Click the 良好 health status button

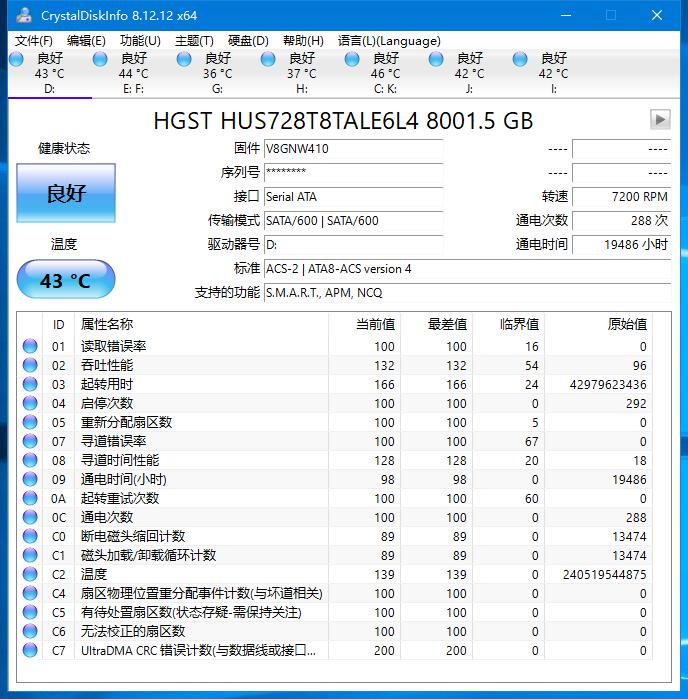(x=66, y=193)
